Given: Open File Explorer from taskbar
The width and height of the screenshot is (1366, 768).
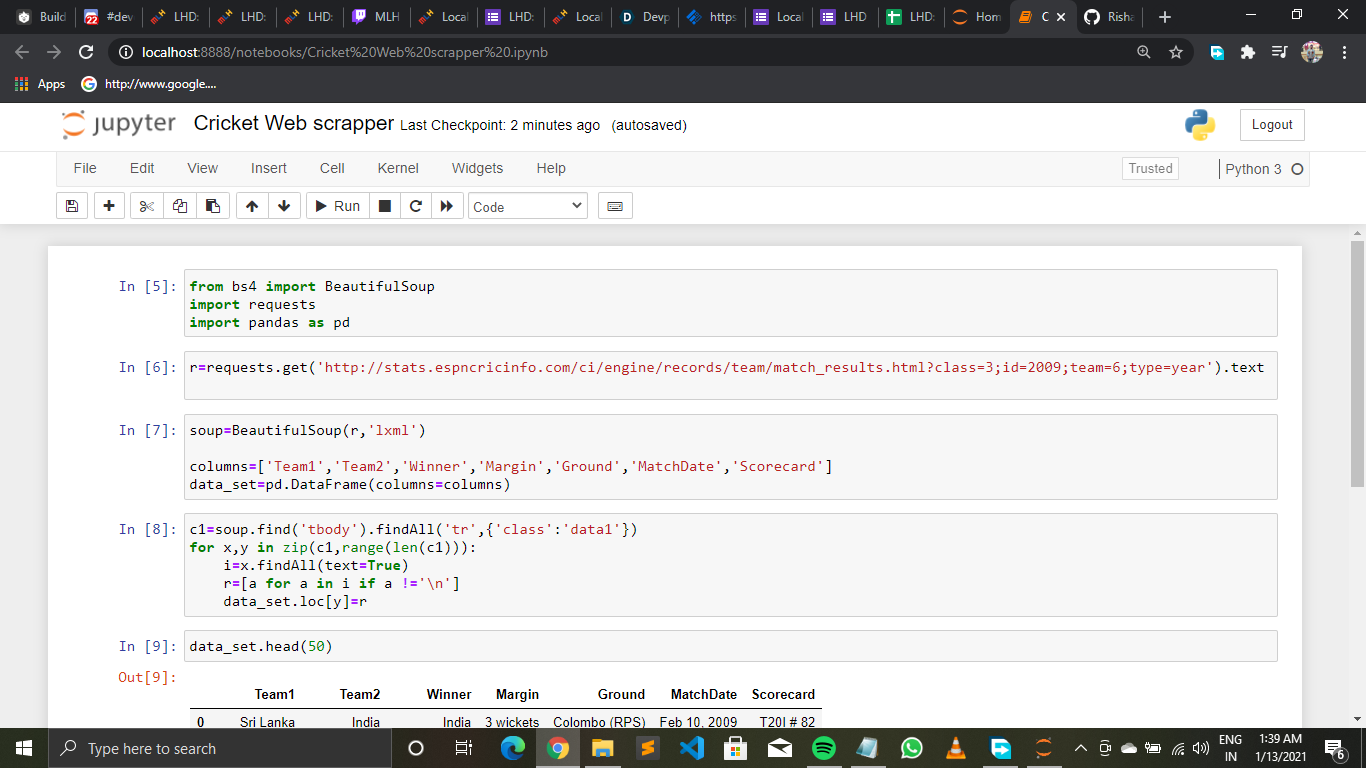Looking at the screenshot, I should [602, 748].
